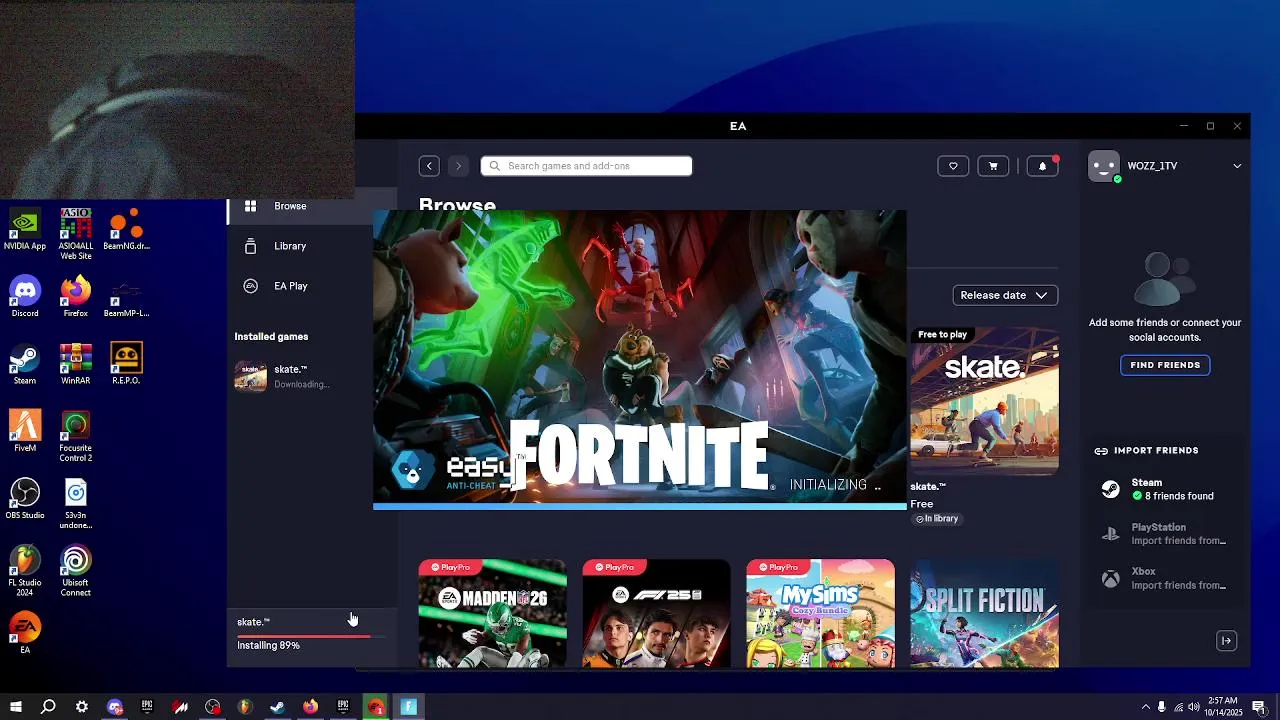Open Windows taskbar search

coord(48,707)
